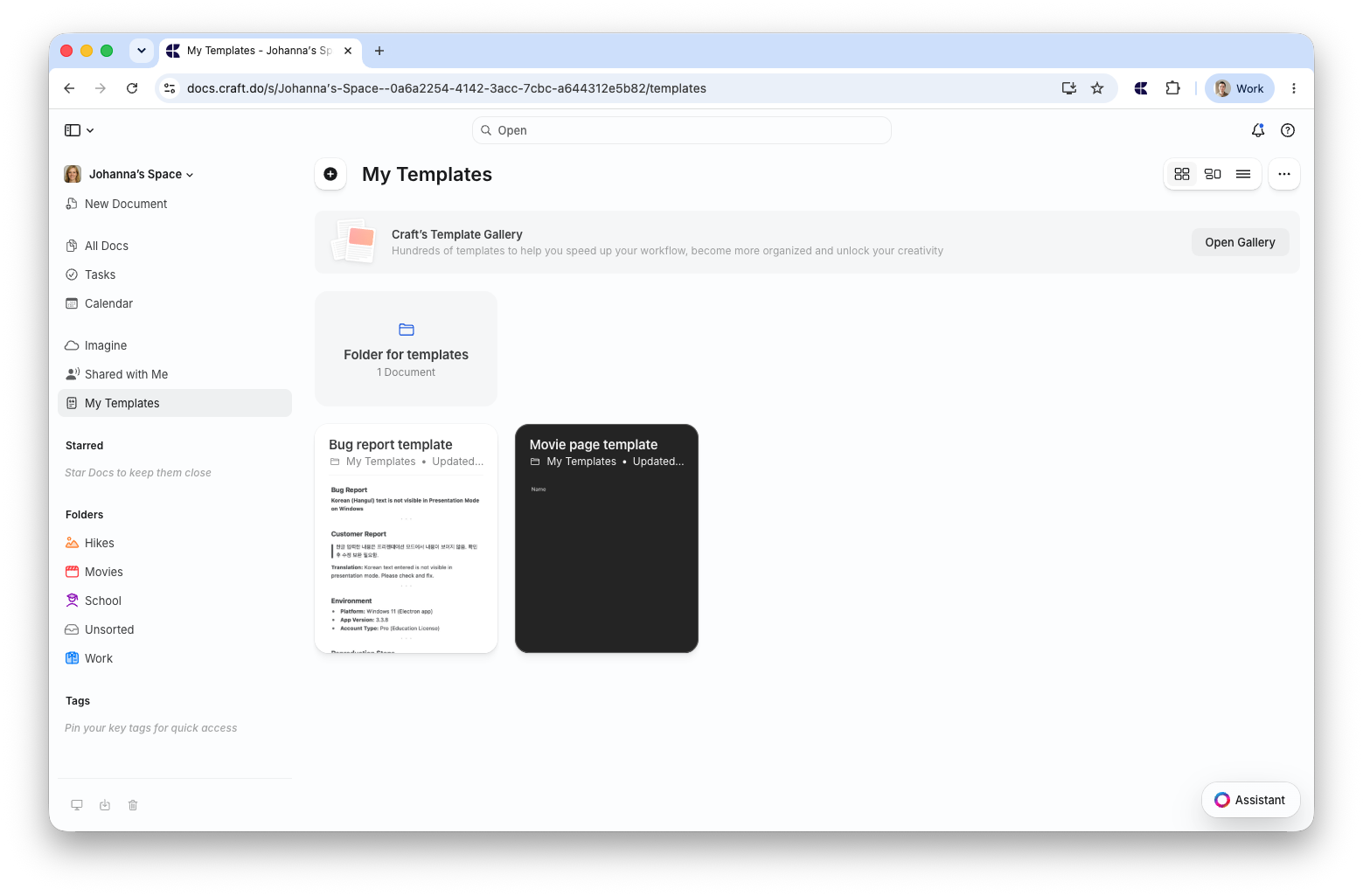Image resolution: width=1363 pixels, height=896 pixels.
Task: Open the three-dot more options menu
Action: pyautogui.click(x=1284, y=174)
